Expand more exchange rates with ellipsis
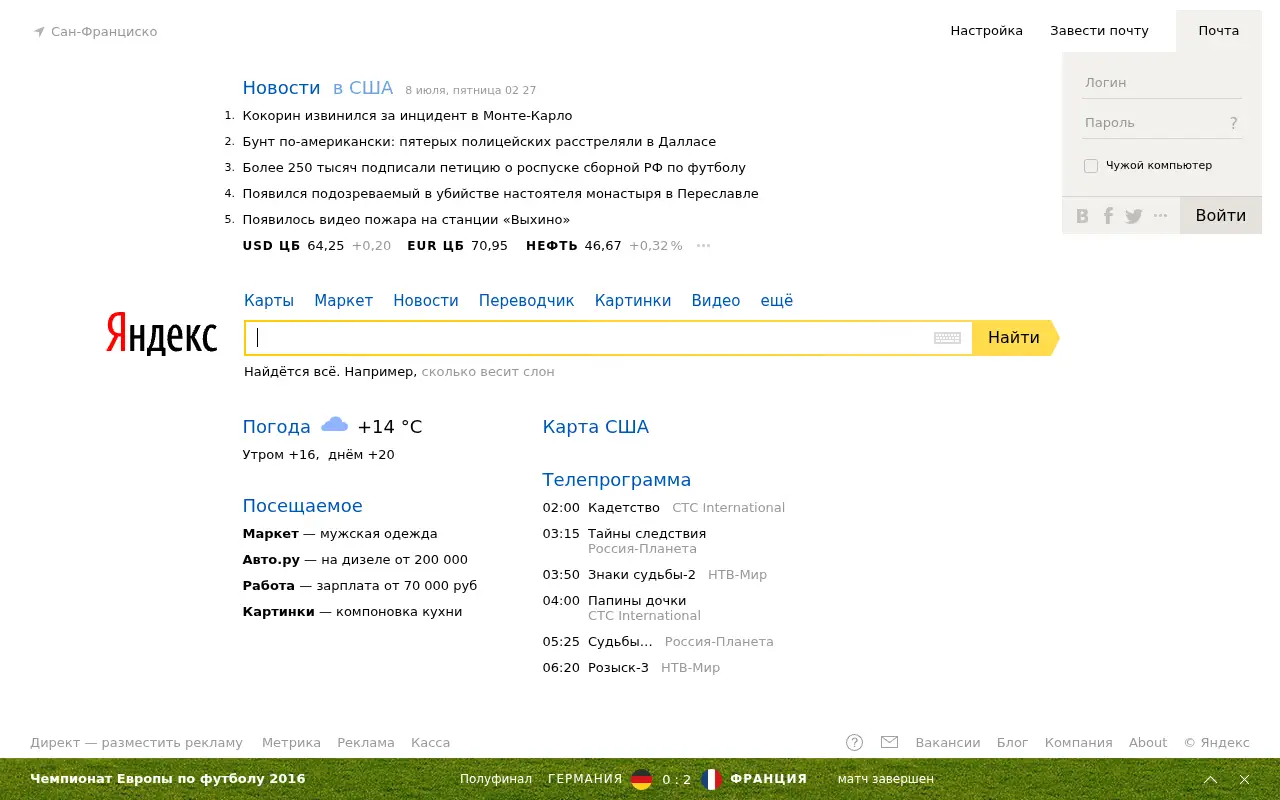The height and width of the screenshot is (800, 1280). click(703, 245)
